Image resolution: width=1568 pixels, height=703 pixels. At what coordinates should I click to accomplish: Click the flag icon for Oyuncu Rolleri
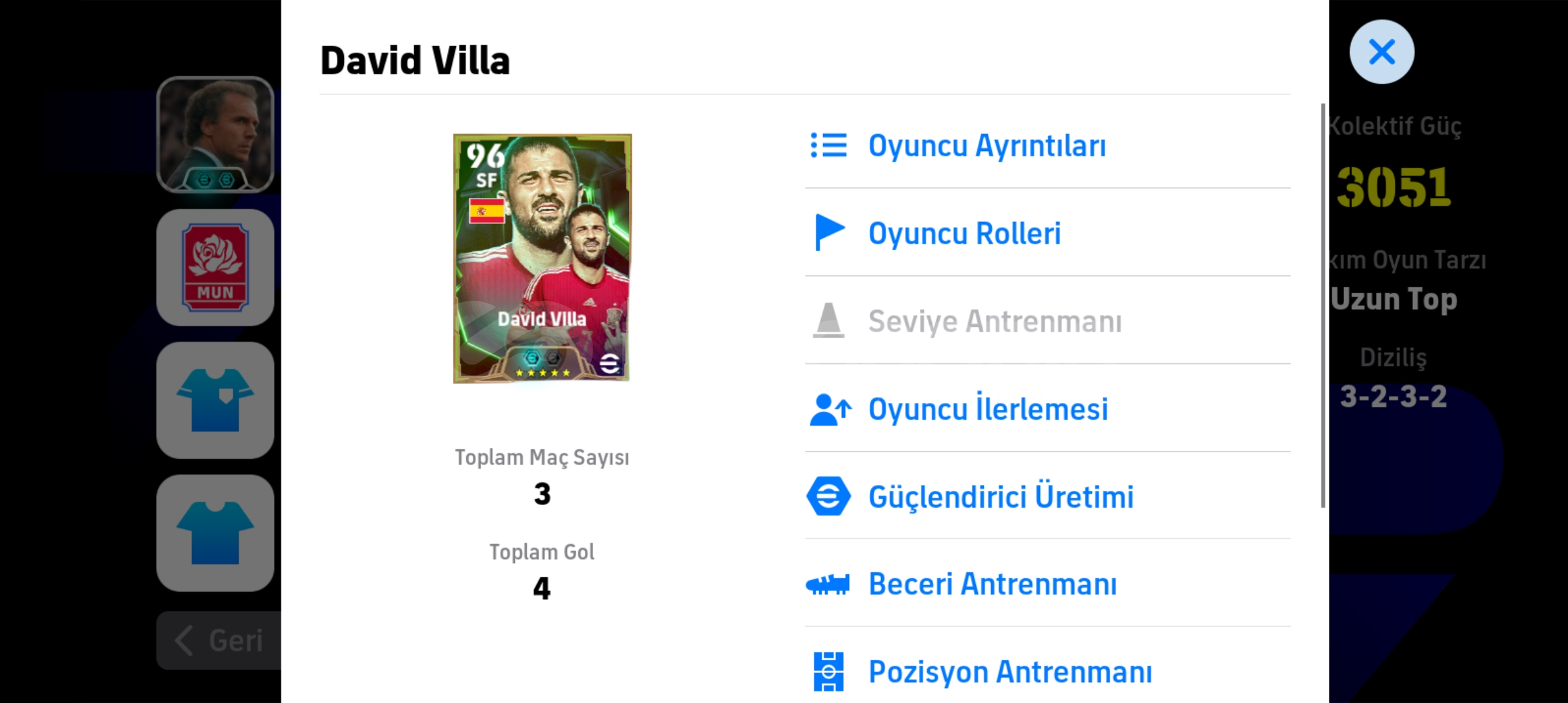point(830,232)
